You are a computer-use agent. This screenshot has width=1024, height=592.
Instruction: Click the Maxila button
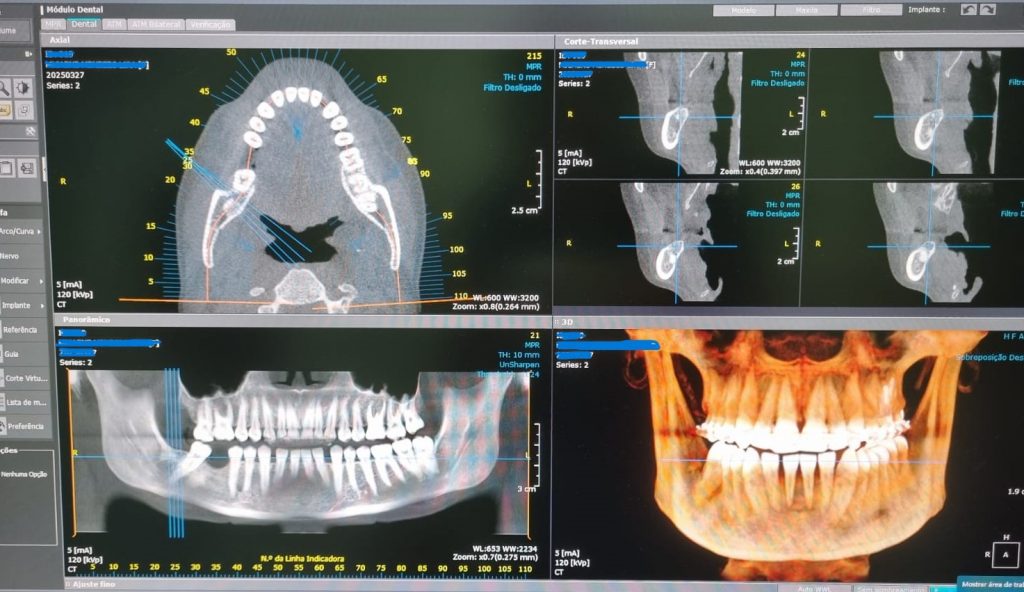(806, 10)
